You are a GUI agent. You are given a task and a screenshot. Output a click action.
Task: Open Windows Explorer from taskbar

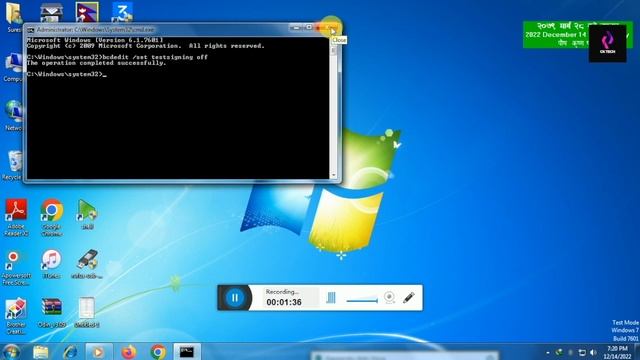click(41, 351)
